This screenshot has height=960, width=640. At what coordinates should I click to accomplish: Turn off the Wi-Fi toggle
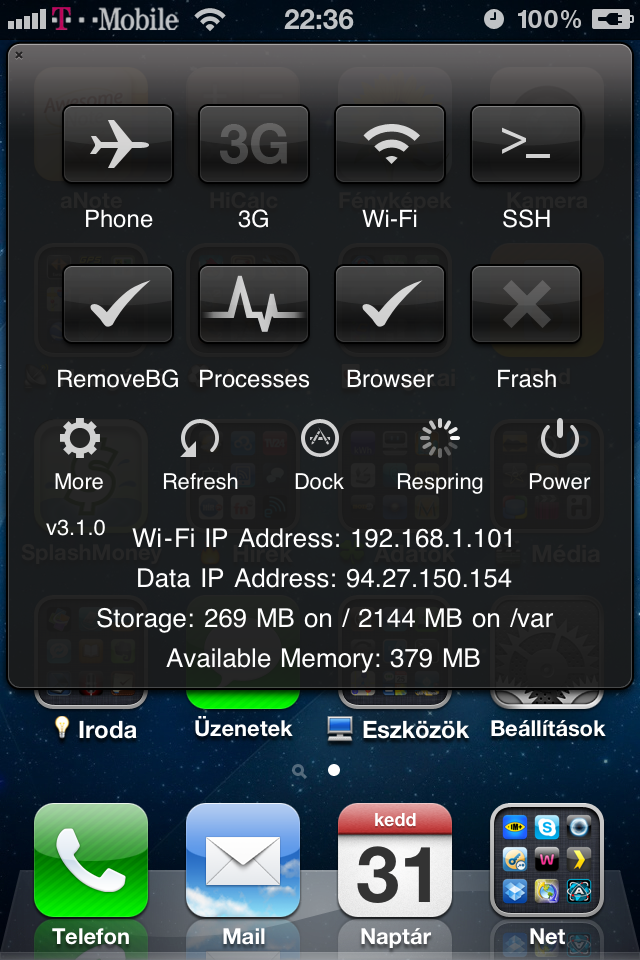pyautogui.click(x=390, y=145)
